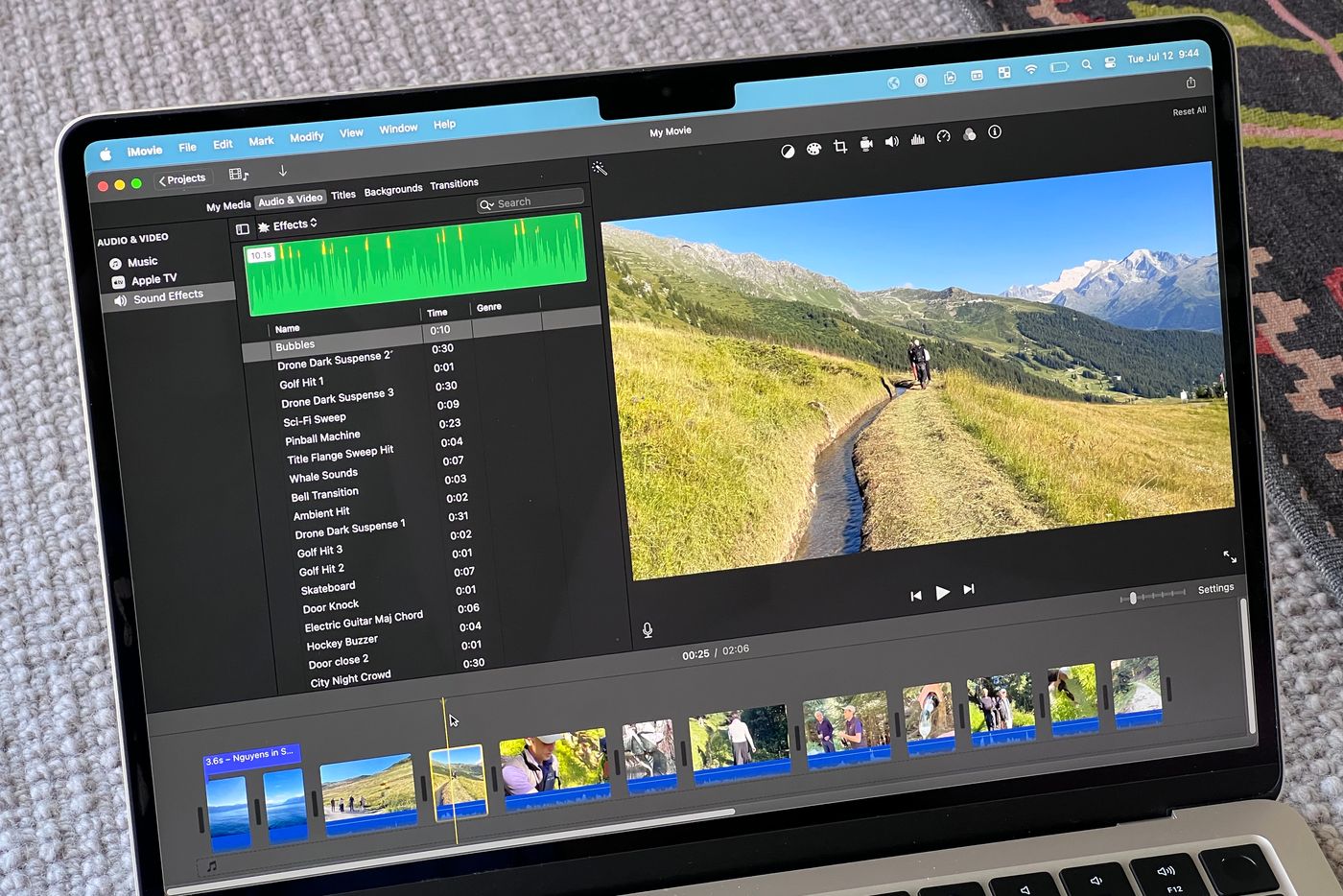Skip to the previous clip
Image resolution: width=1343 pixels, height=896 pixels.
point(916,596)
